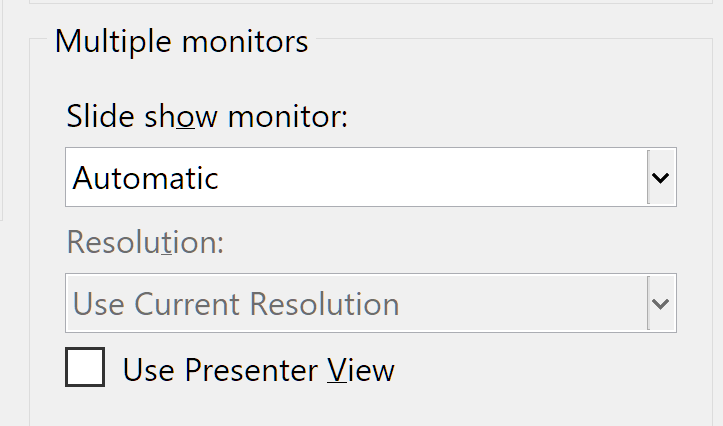The width and height of the screenshot is (723, 426).
Task: Click blank white area inside the Automatic box
Action: pyautogui.click(x=429, y=177)
